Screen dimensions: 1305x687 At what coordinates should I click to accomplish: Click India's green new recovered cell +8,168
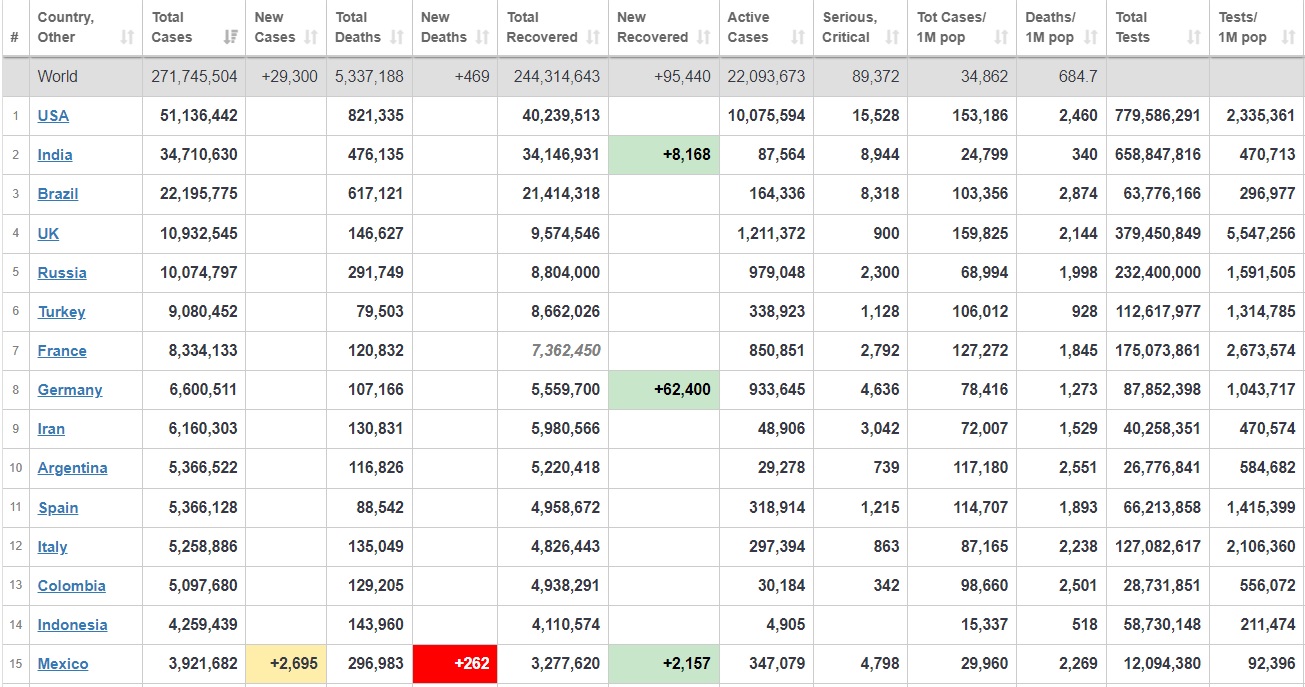click(664, 155)
